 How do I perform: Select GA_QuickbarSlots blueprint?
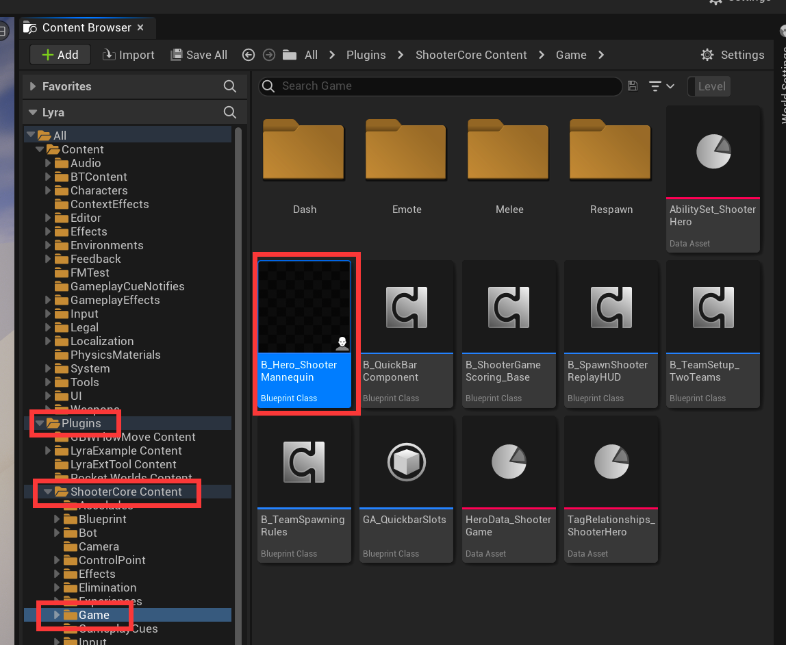407,489
